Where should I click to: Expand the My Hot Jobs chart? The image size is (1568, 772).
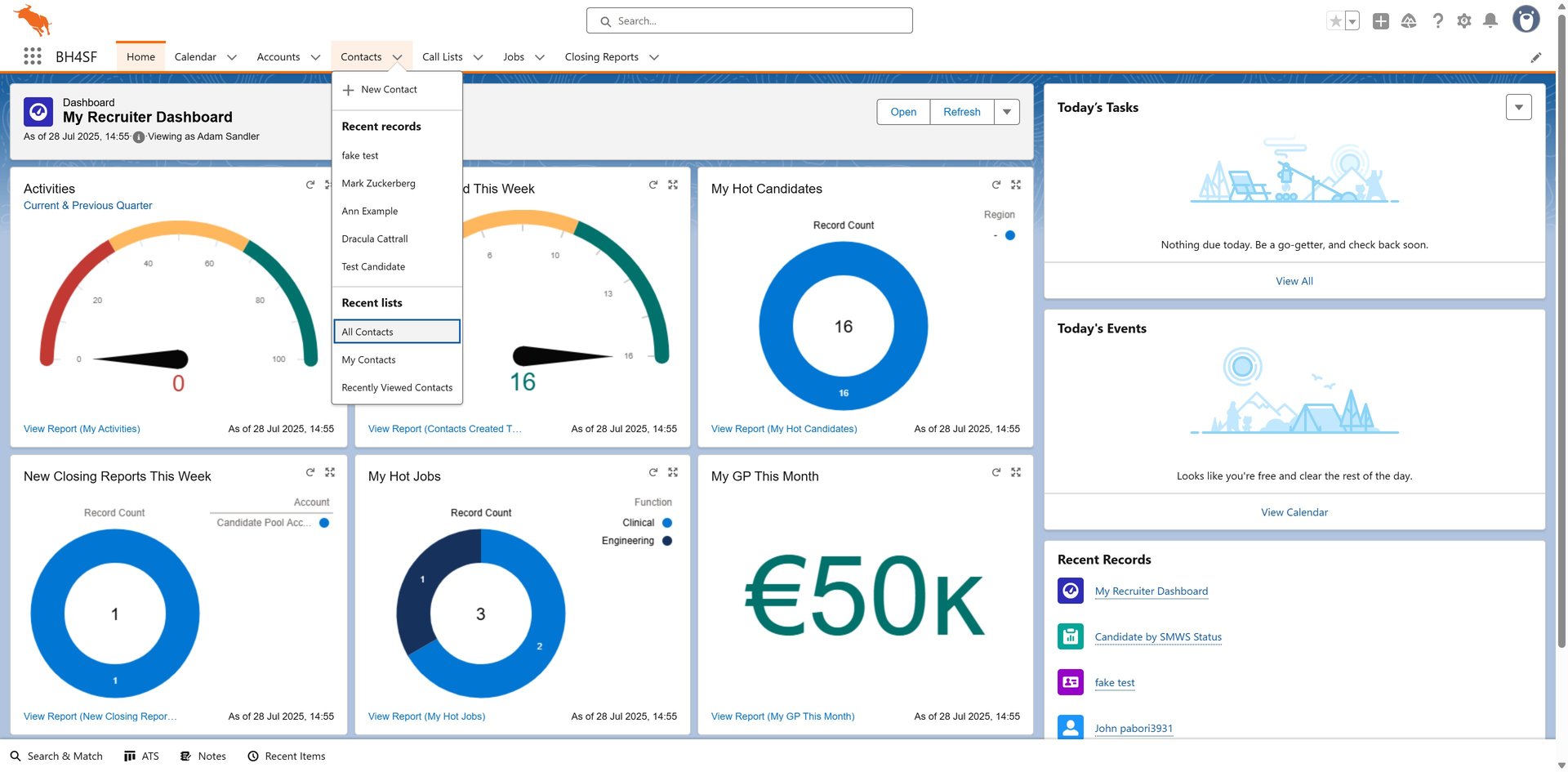(x=673, y=473)
